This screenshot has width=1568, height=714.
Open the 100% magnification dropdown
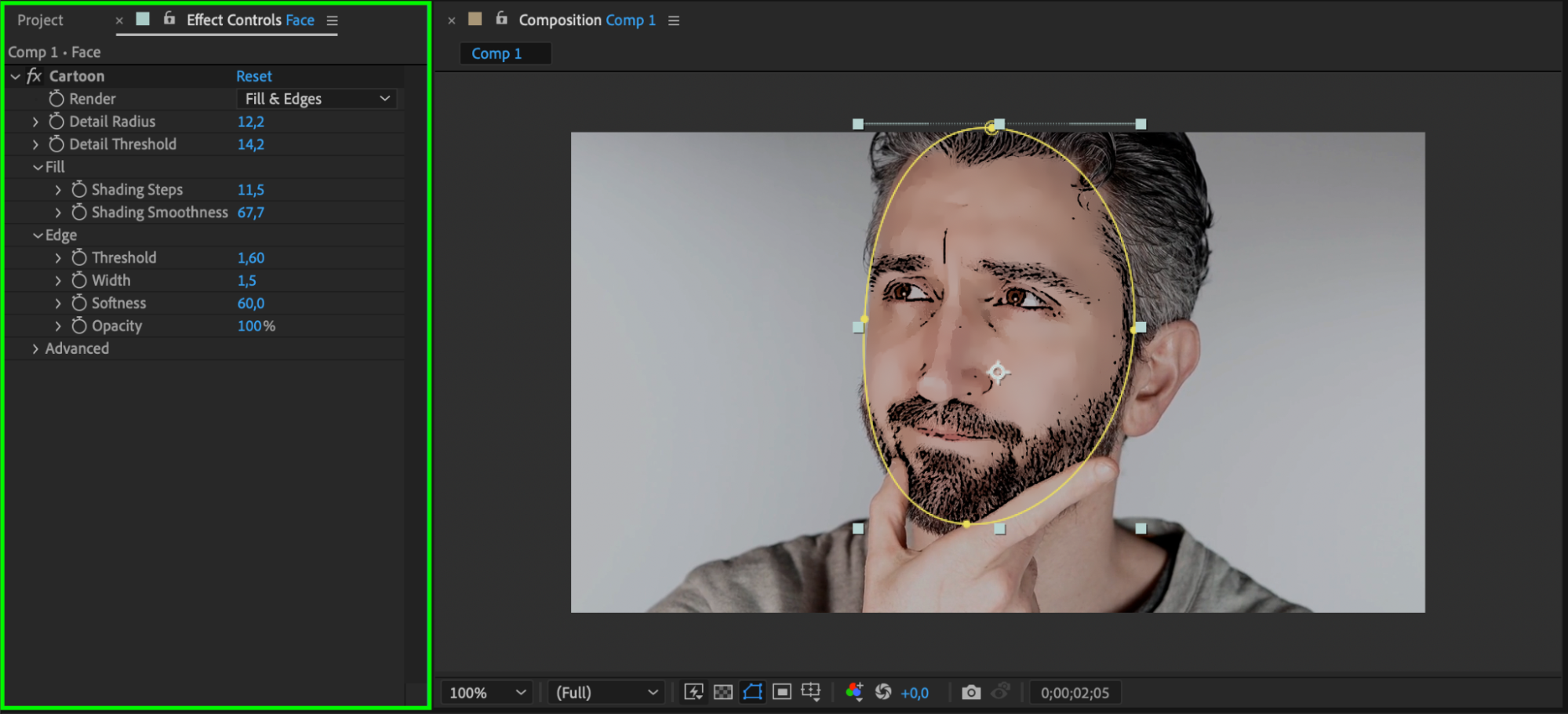pos(486,693)
